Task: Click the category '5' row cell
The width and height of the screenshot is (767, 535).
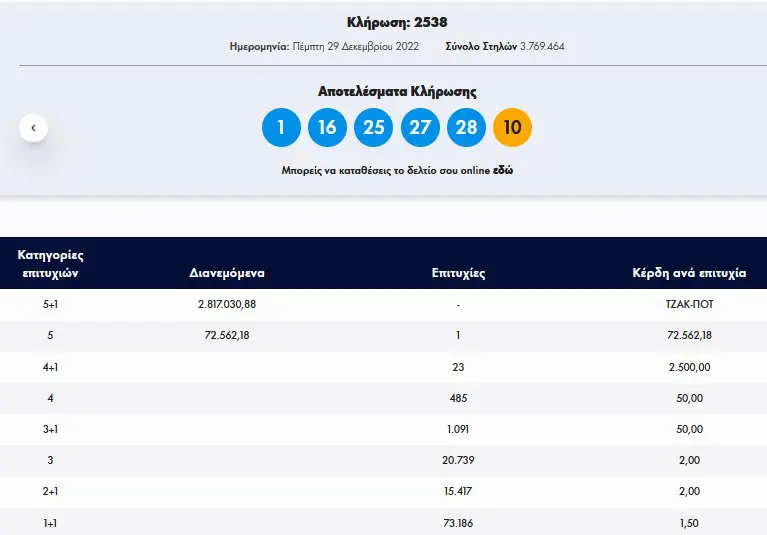Action: pyautogui.click(x=50, y=335)
